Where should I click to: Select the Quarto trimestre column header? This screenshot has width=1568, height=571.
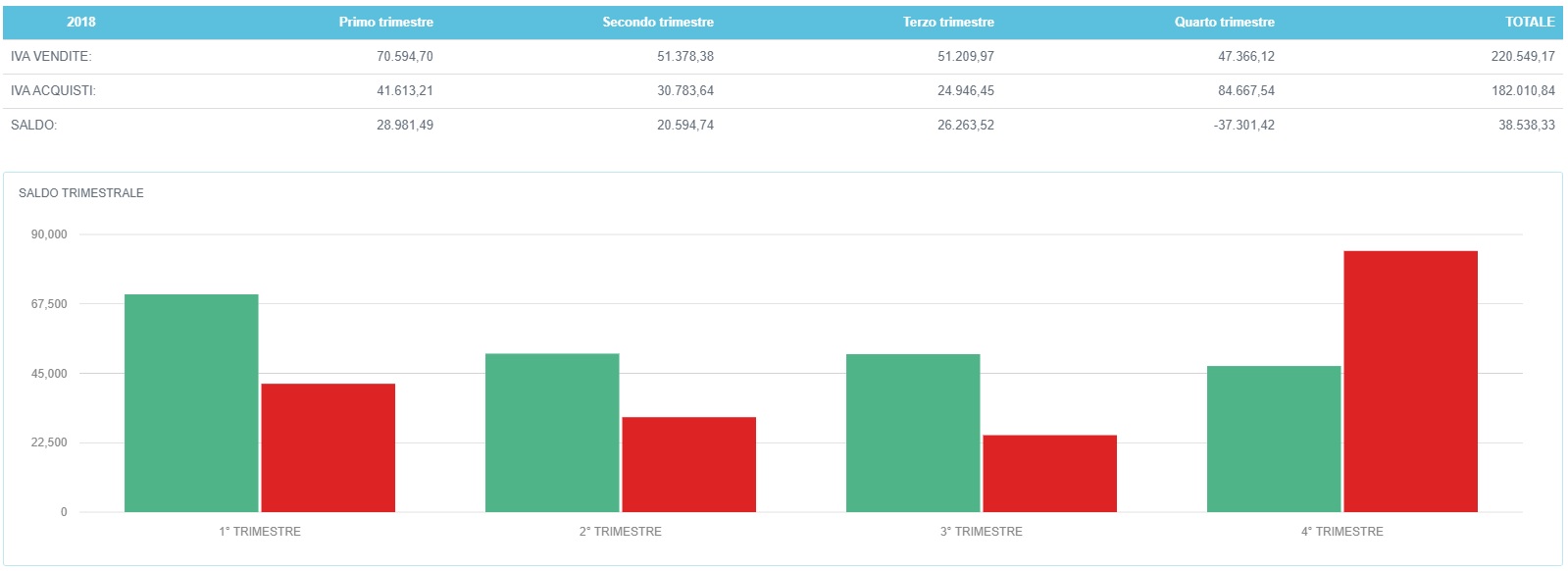click(x=1224, y=22)
